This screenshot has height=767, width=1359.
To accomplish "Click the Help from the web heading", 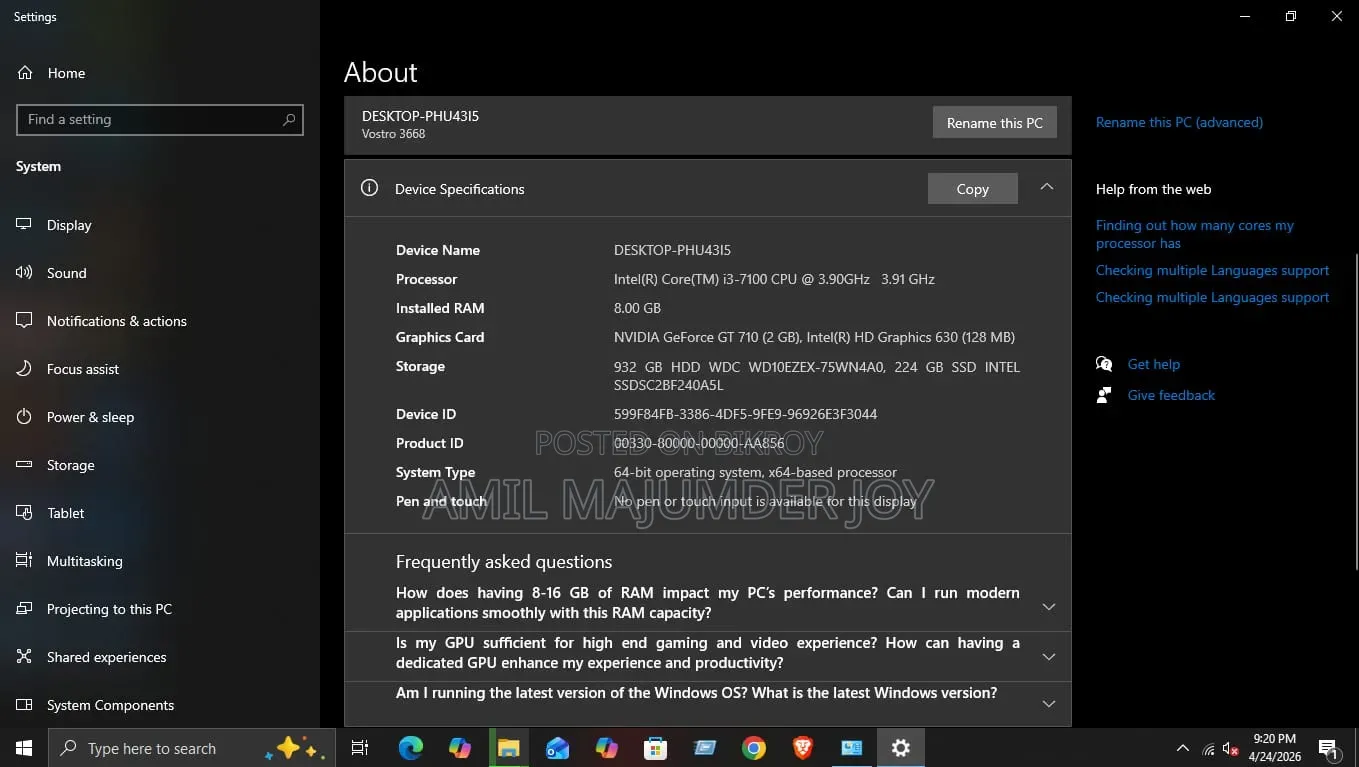I will pyautogui.click(x=1153, y=189).
